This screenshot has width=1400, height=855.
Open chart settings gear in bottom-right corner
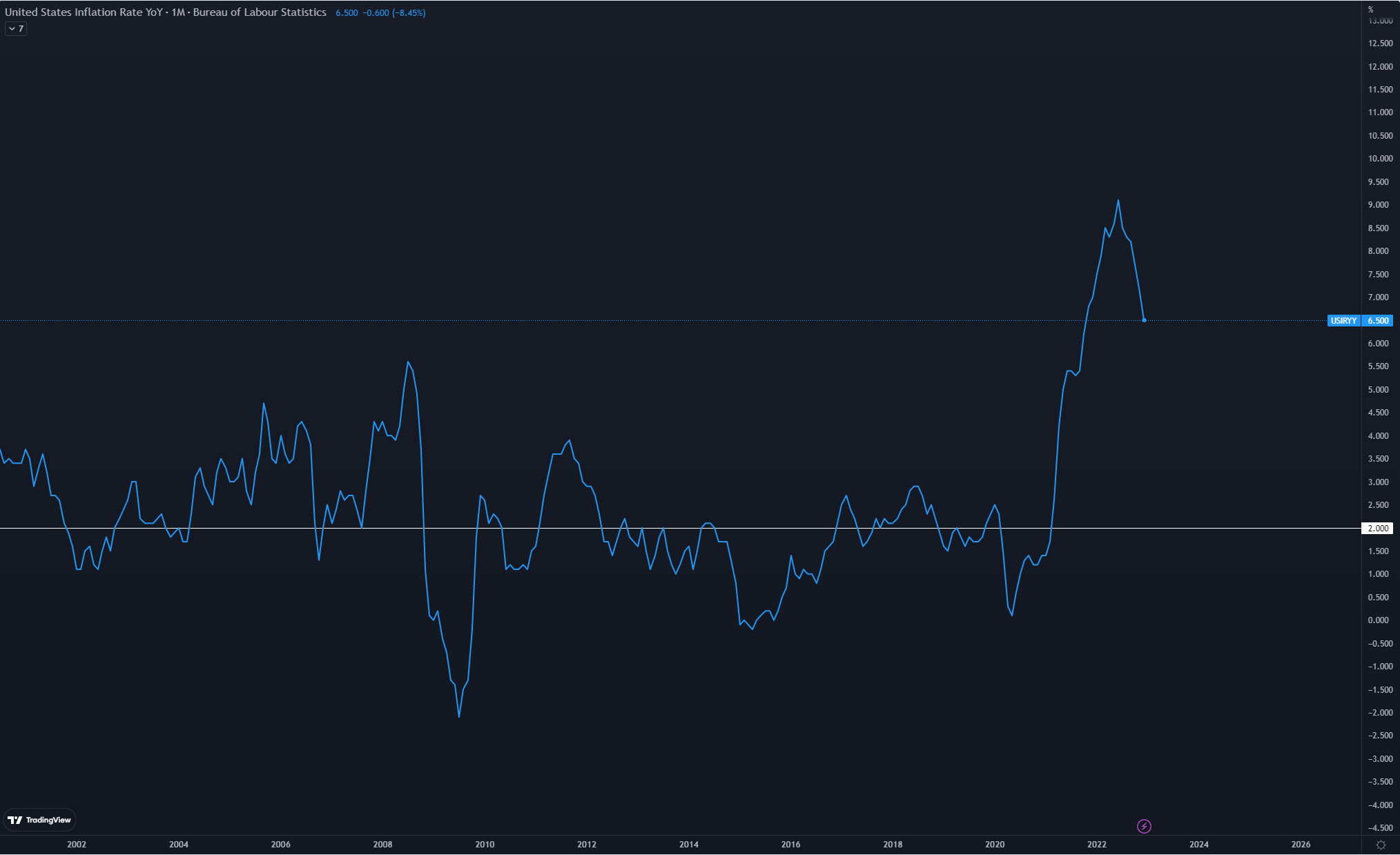1381,845
